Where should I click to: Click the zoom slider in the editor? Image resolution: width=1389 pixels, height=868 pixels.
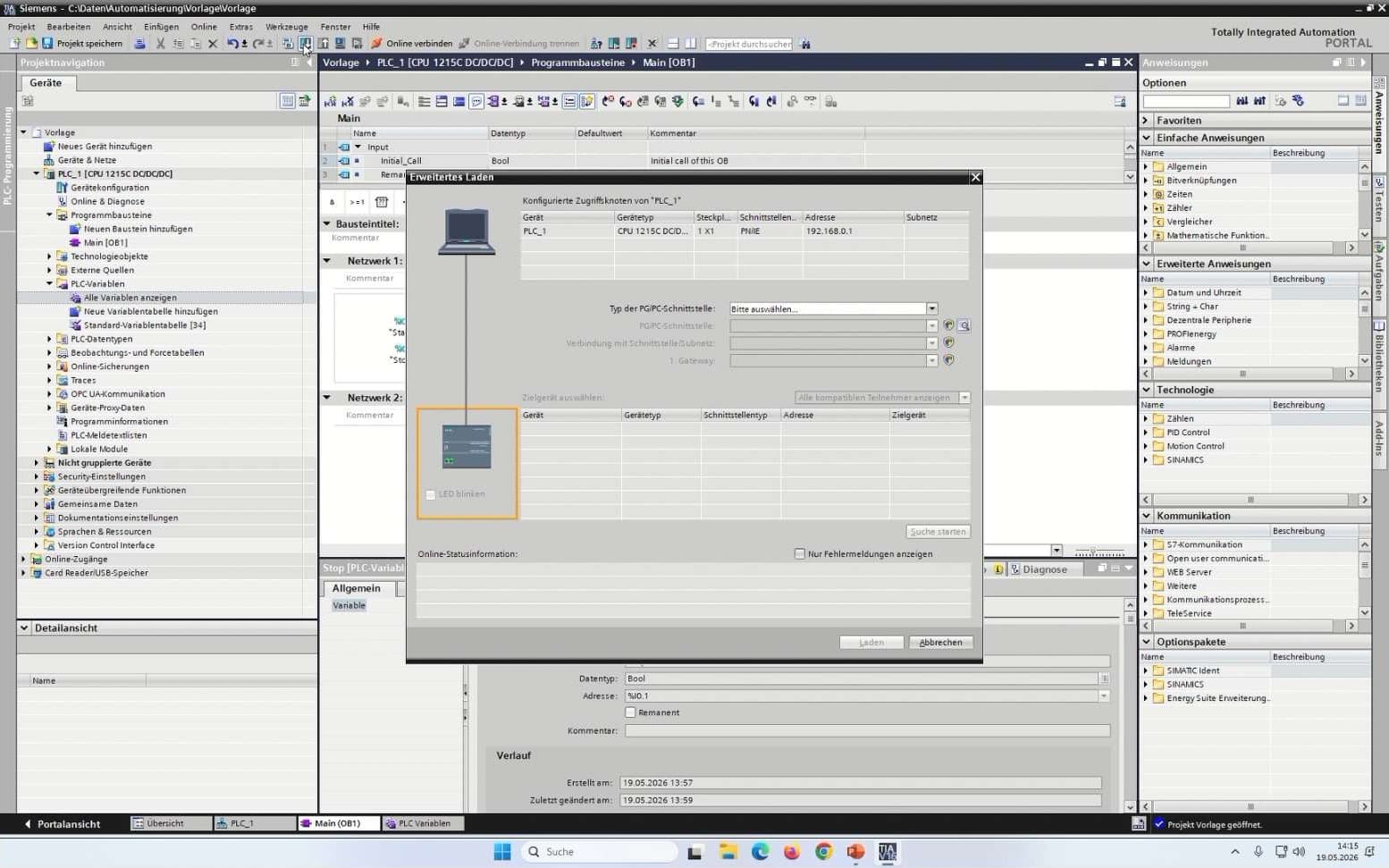pos(1099,551)
